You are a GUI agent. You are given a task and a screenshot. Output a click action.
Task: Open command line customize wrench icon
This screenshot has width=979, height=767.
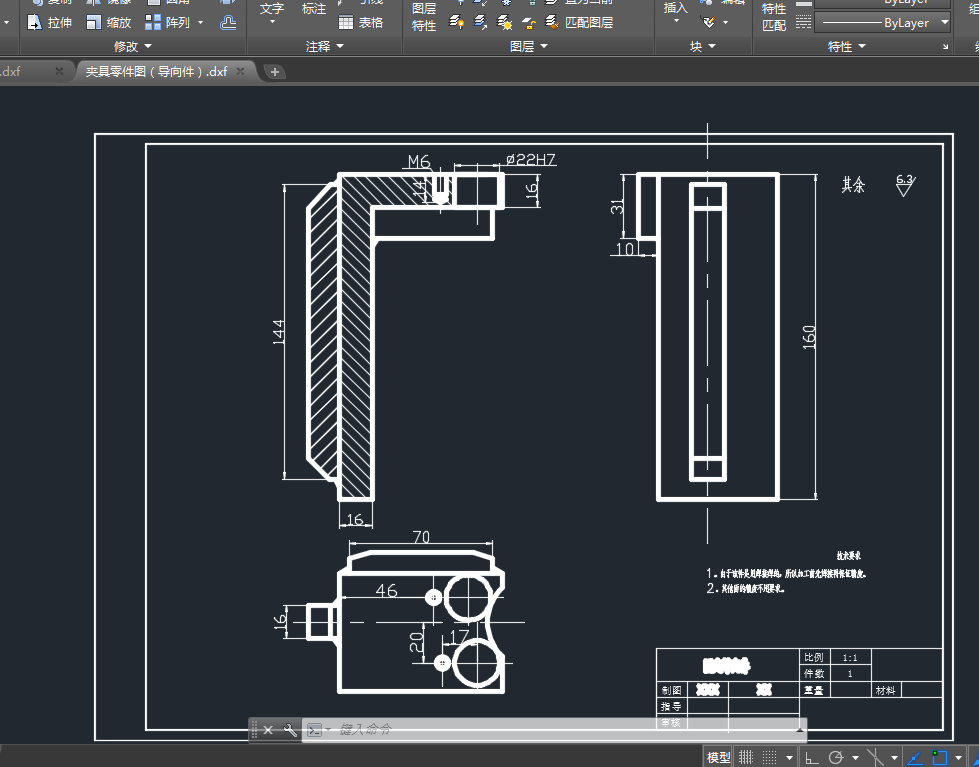pos(290,730)
